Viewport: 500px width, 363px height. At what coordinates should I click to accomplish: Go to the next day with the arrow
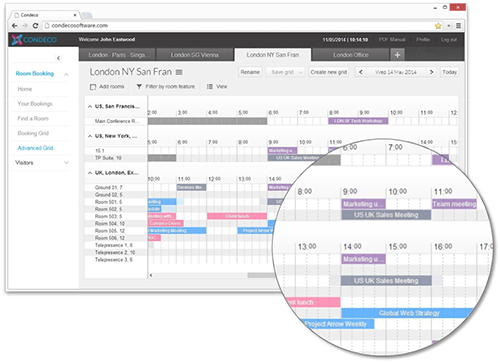point(431,72)
